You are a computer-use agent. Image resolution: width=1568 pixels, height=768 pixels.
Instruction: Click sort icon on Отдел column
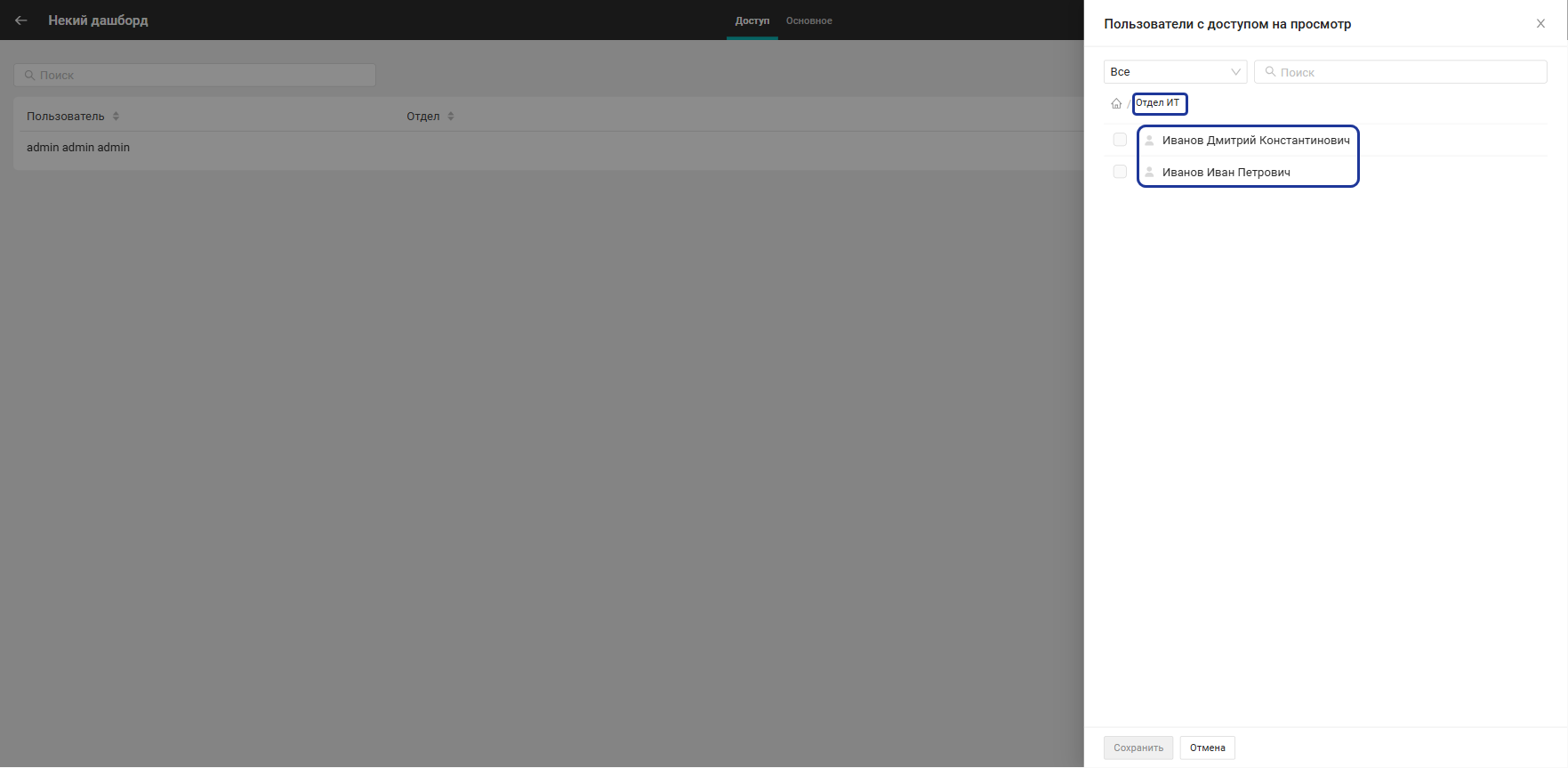click(451, 117)
